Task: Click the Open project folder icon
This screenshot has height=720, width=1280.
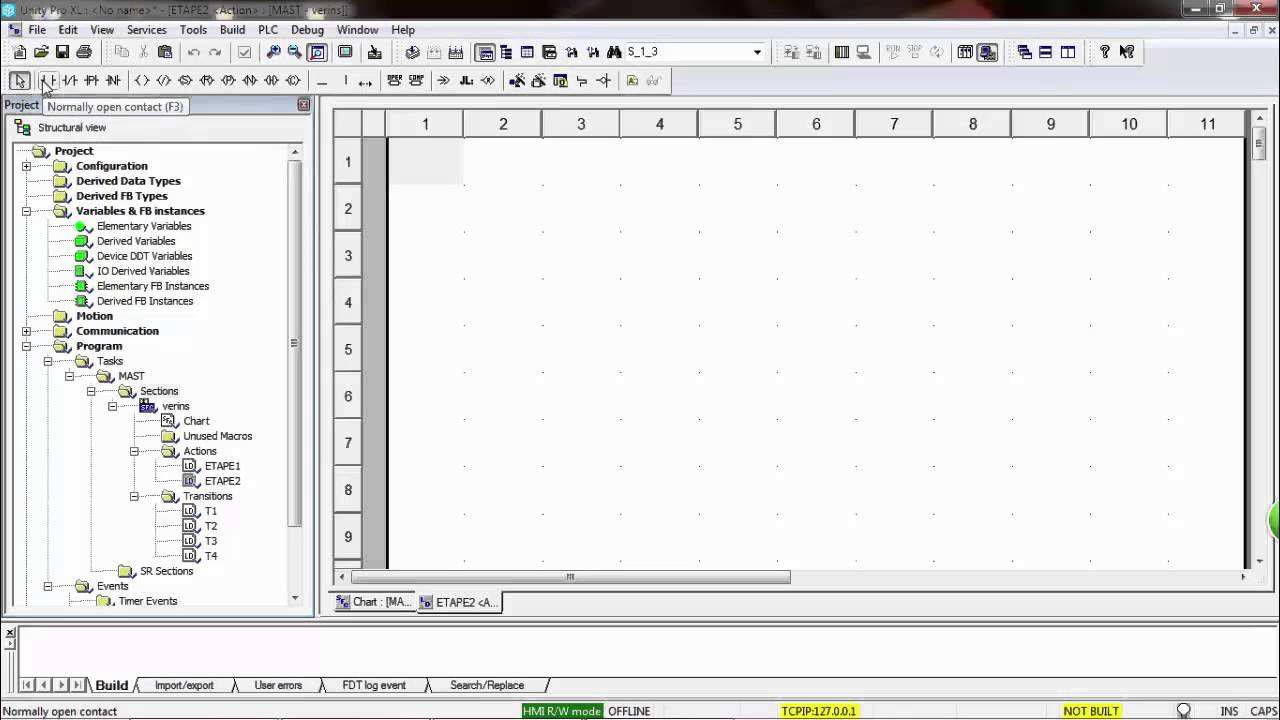Action: (41, 52)
